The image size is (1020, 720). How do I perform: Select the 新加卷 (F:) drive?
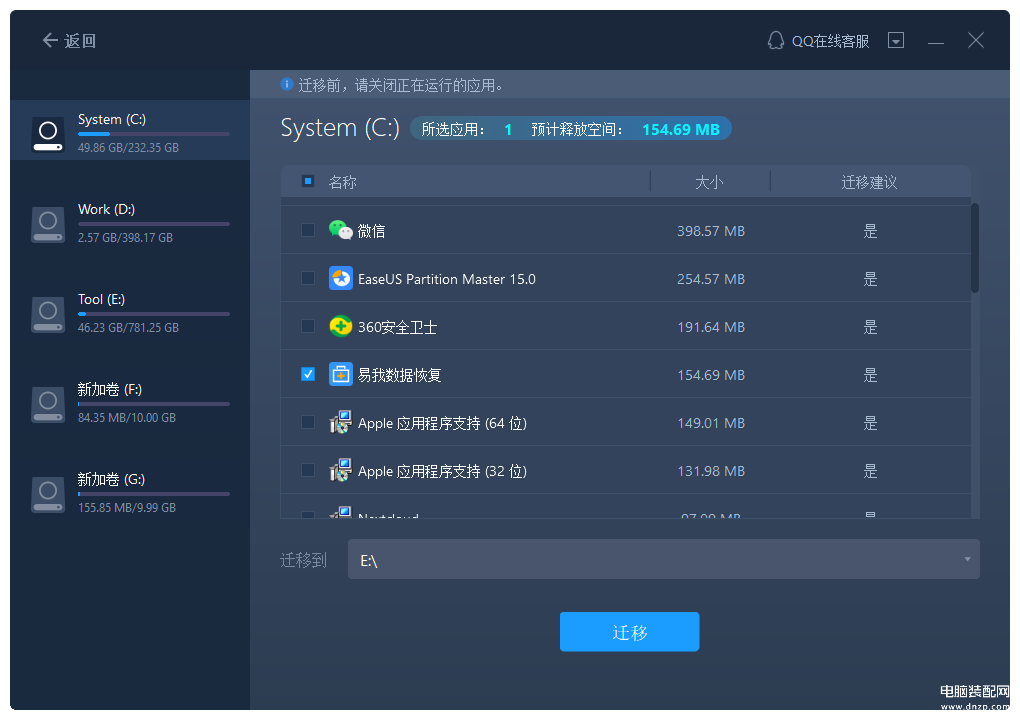[130, 403]
